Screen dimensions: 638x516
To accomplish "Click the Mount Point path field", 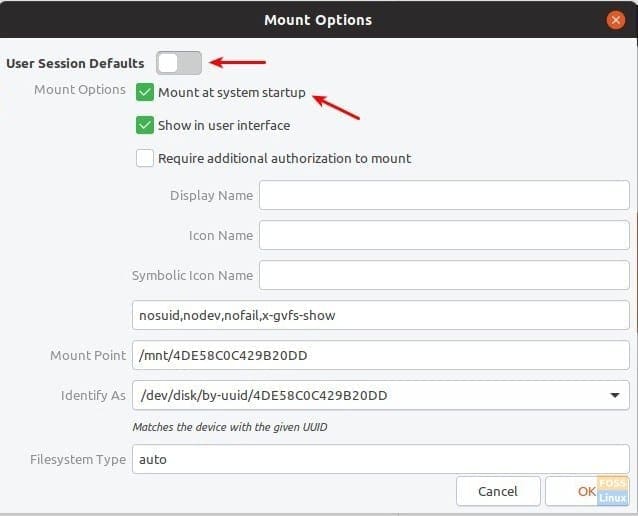I will [380, 355].
